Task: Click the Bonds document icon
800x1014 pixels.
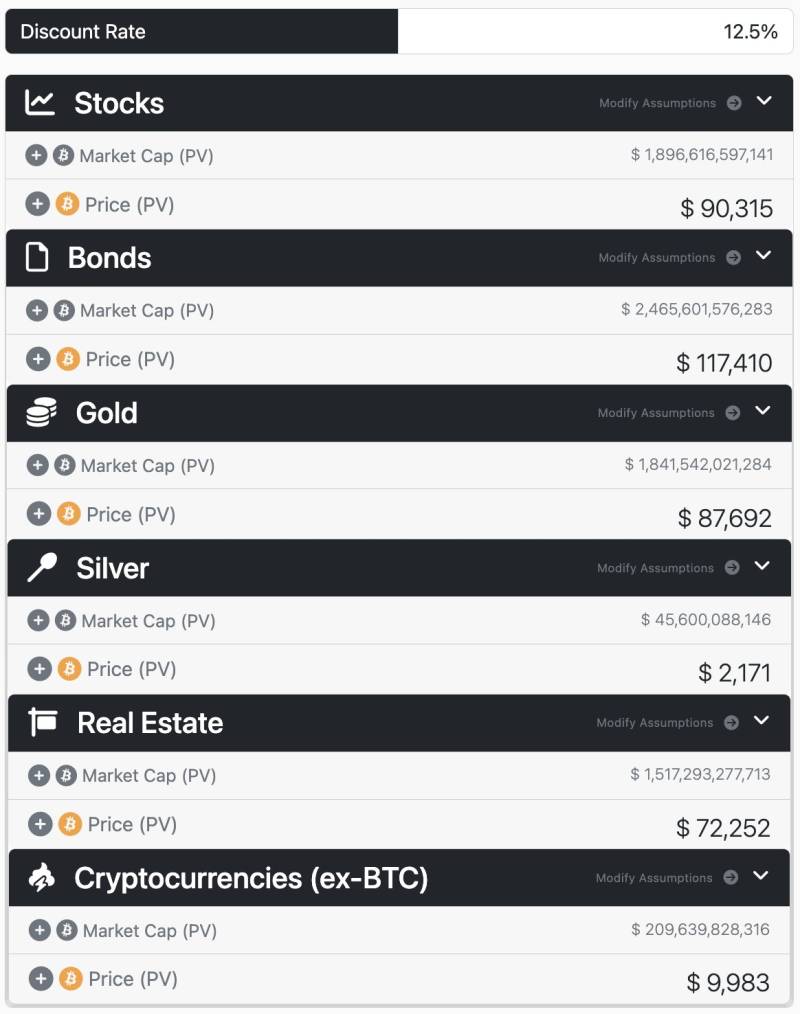Action: (x=37, y=258)
